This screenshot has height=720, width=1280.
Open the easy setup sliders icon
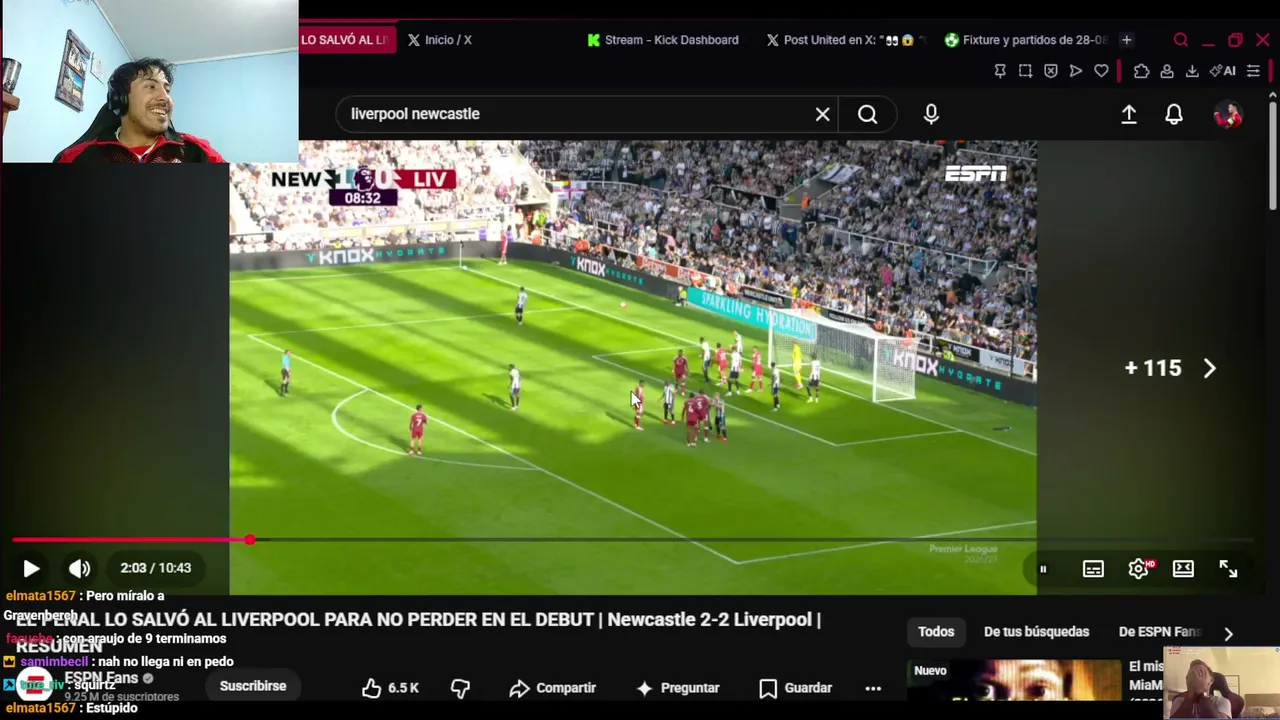coord(1253,71)
